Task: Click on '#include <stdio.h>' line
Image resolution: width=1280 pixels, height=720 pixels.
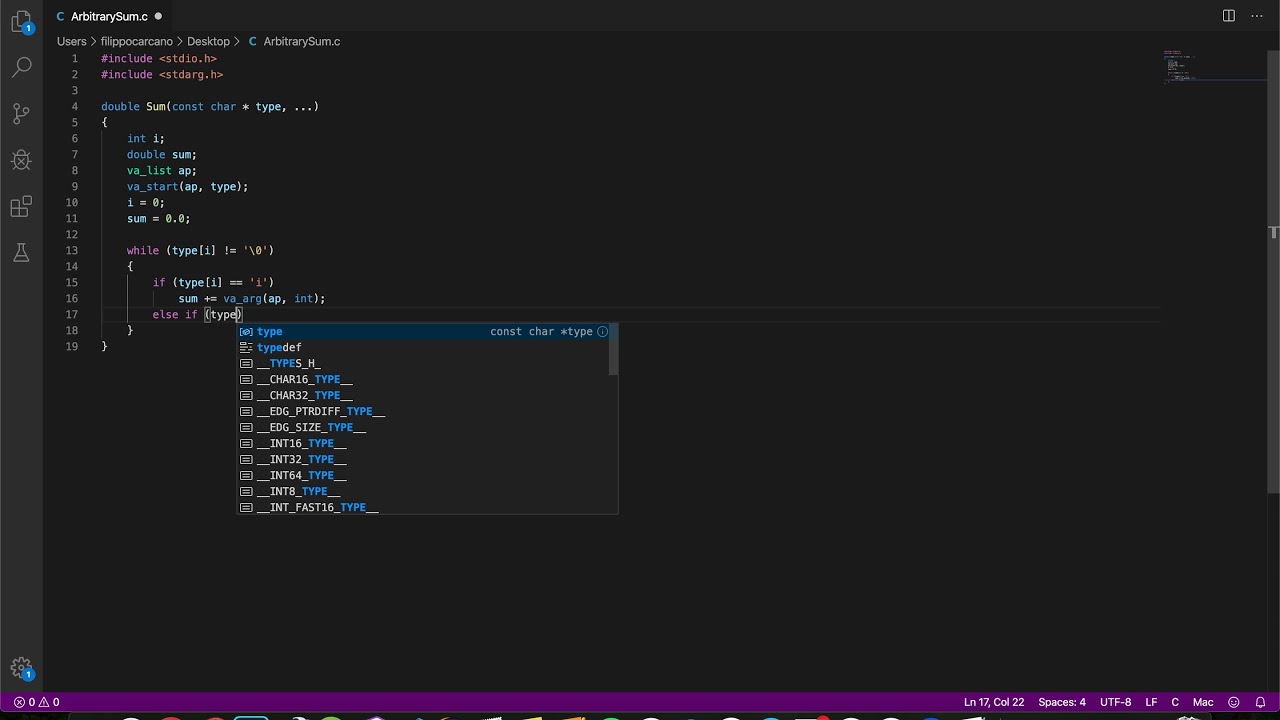Action: (159, 58)
